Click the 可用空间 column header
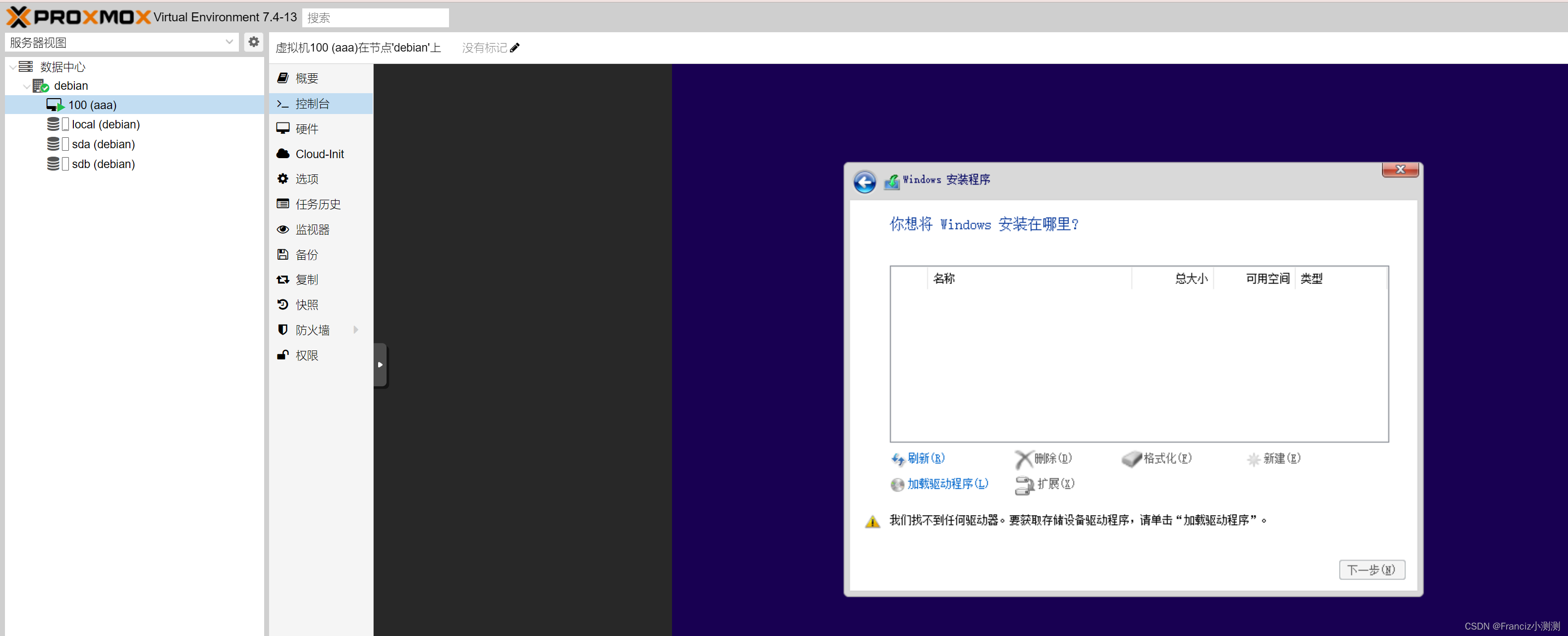Viewport: 1568px width, 636px height. [1254, 278]
